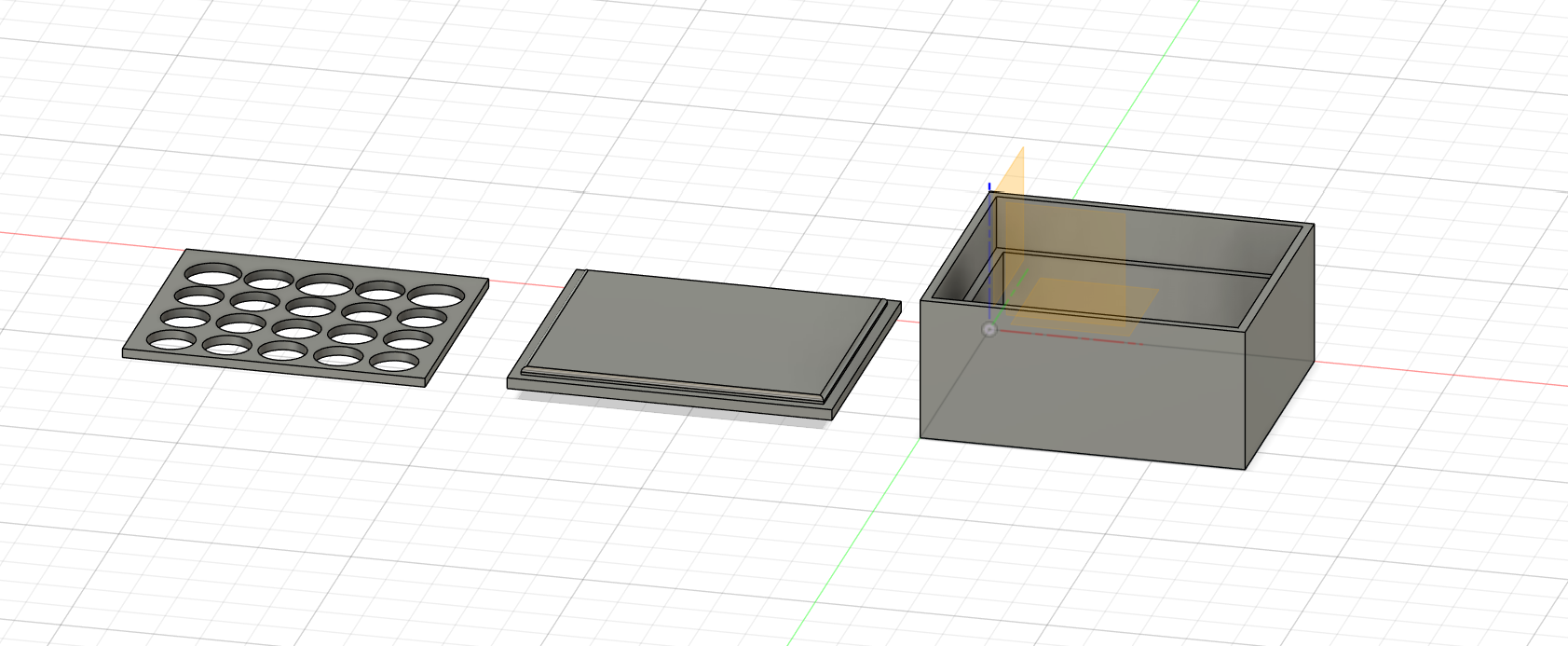
Task: Select the open box's right side face
Action: coord(1280,345)
